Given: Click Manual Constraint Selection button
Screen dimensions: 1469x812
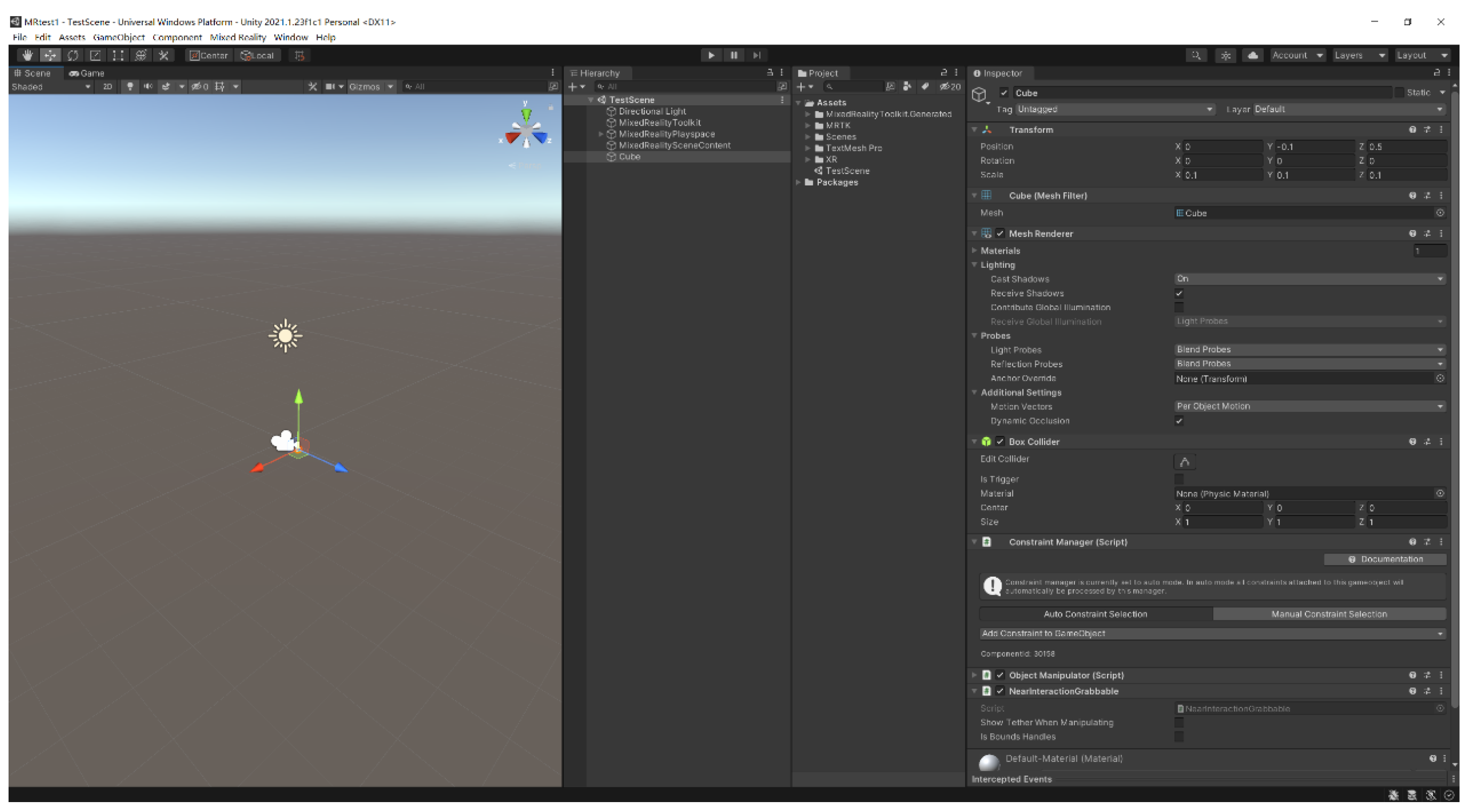Looking at the screenshot, I should tap(1328, 614).
